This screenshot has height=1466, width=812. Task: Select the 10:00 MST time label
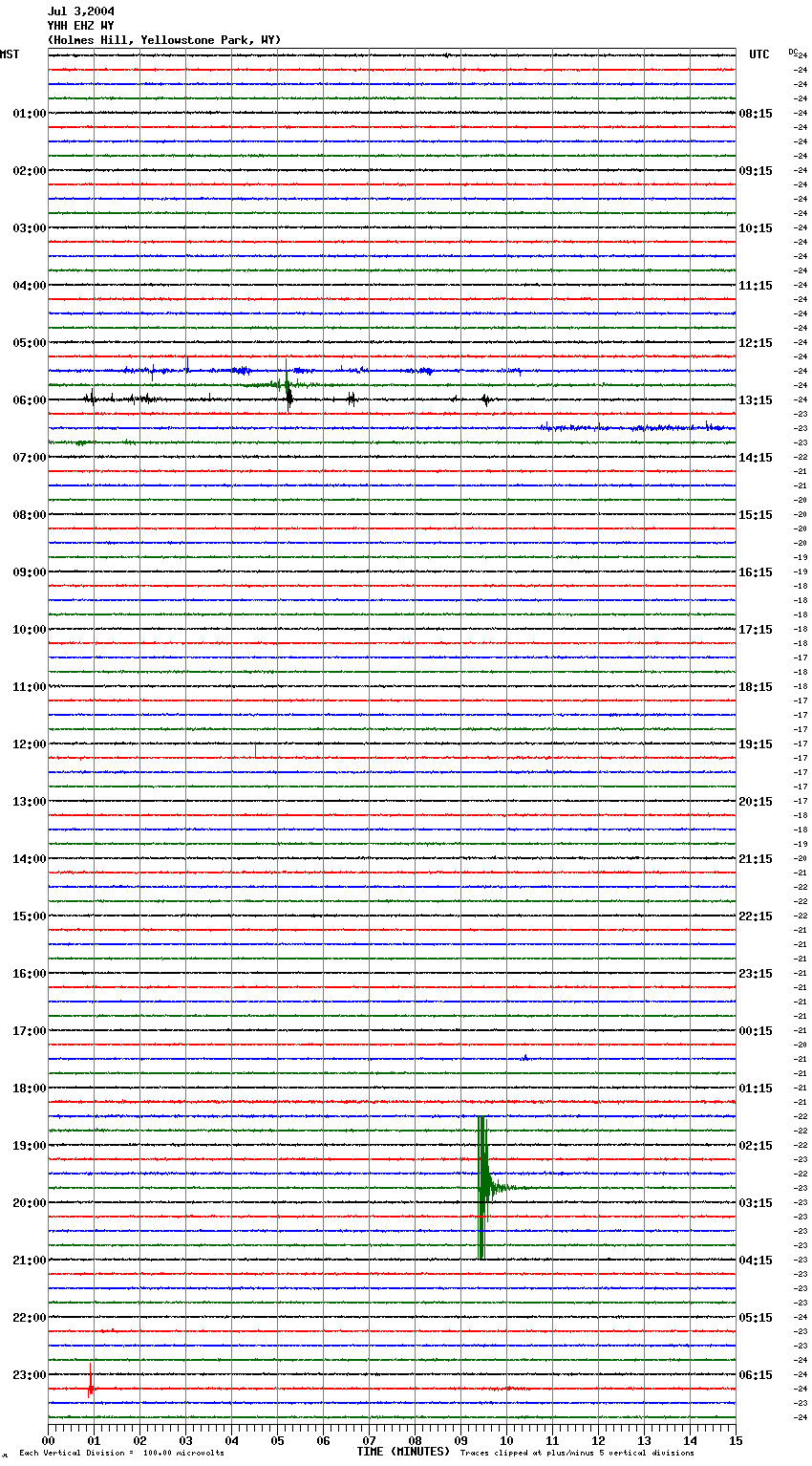30,630
